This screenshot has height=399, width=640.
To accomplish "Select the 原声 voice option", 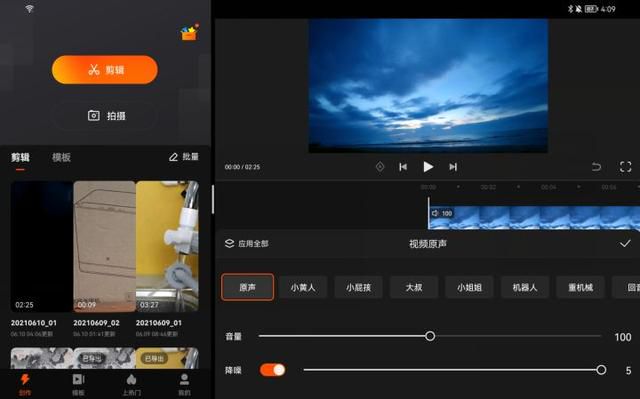I will (247, 287).
